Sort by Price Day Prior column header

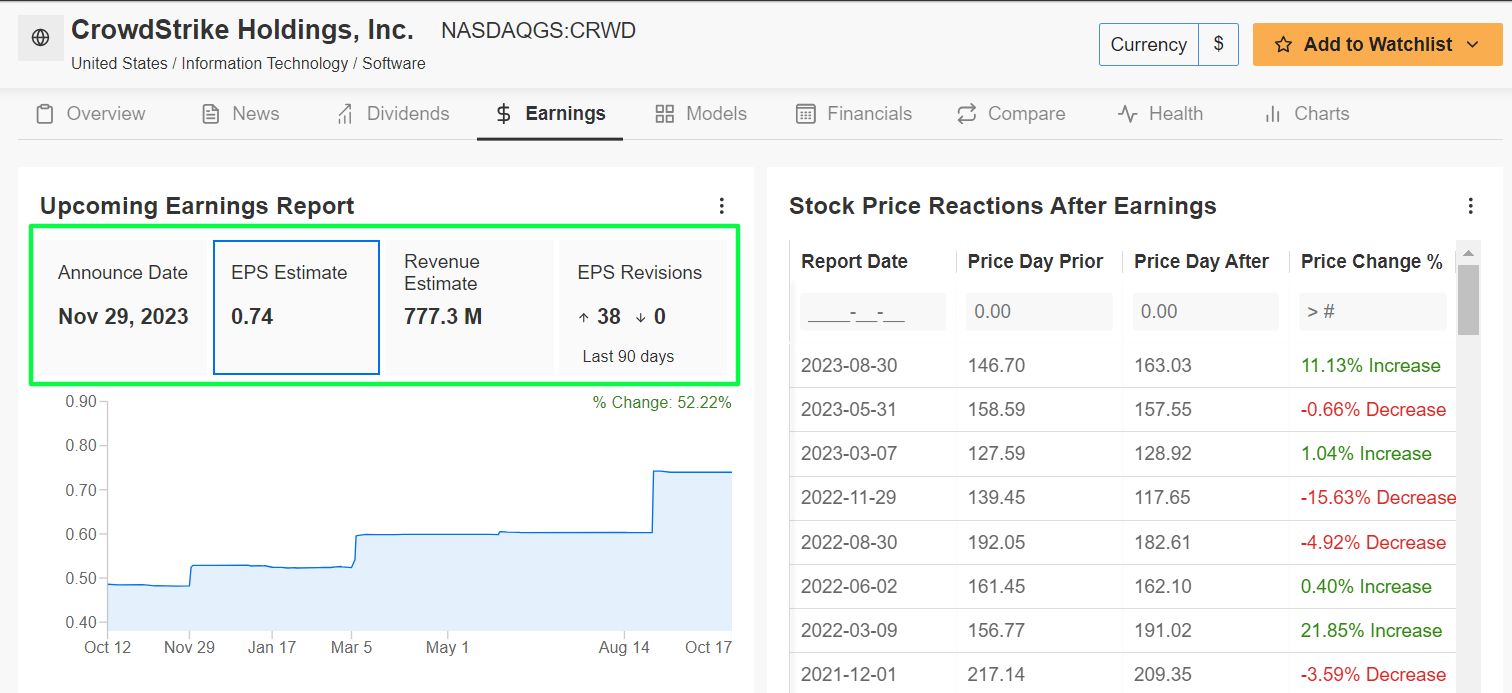click(x=1035, y=262)
